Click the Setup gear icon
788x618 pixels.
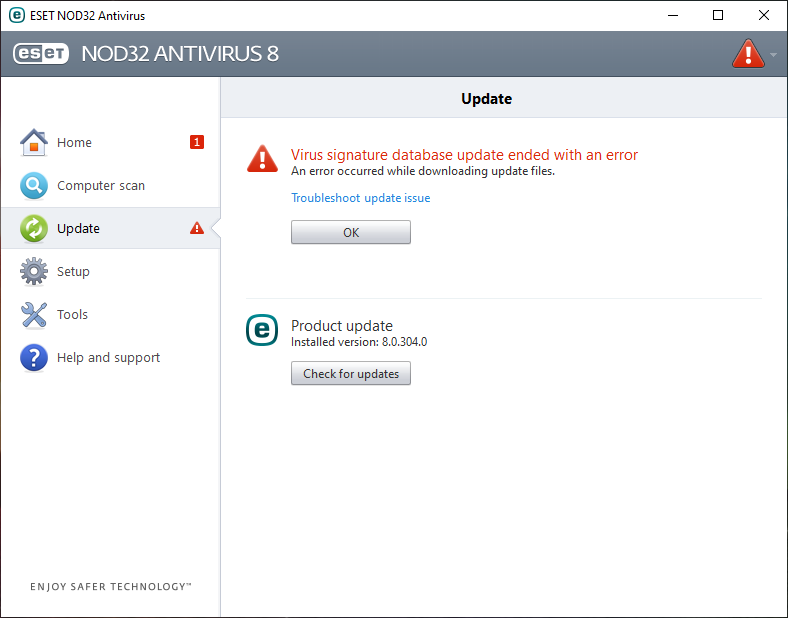coord(34,271)
